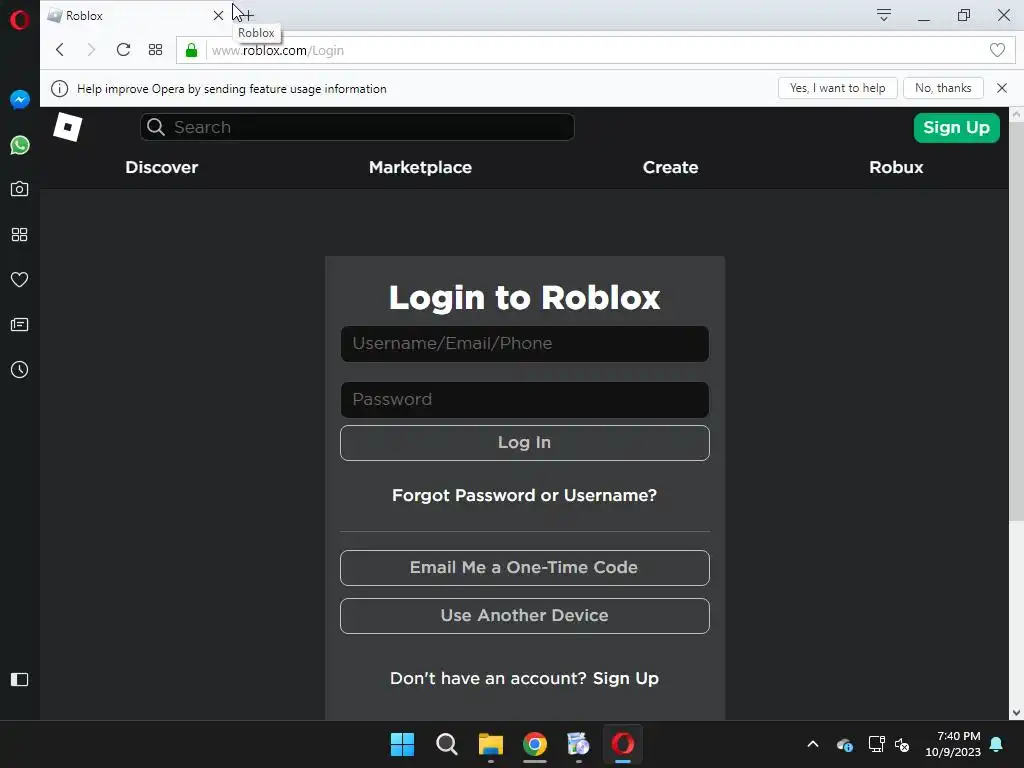The width and height of the screenshot is (1024, 768).
Task: Toggle the sidebar panel button
Action: (20, 679)
